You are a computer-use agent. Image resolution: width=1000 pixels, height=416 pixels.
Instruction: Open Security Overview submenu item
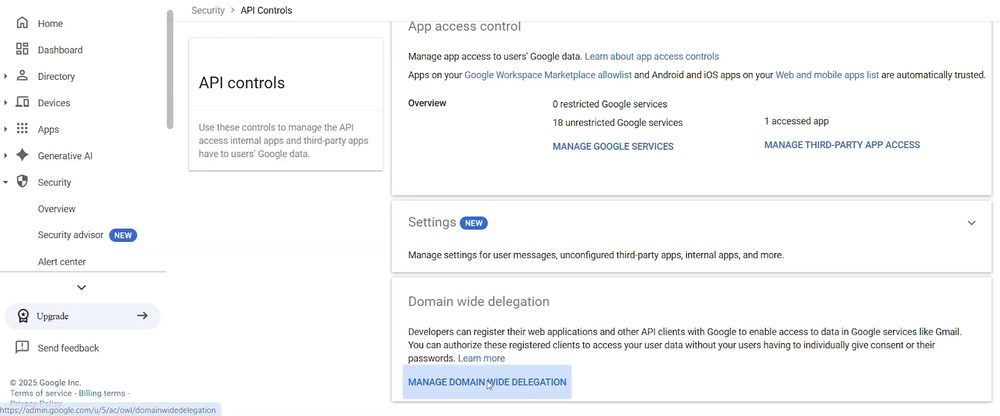click(56, 209)
